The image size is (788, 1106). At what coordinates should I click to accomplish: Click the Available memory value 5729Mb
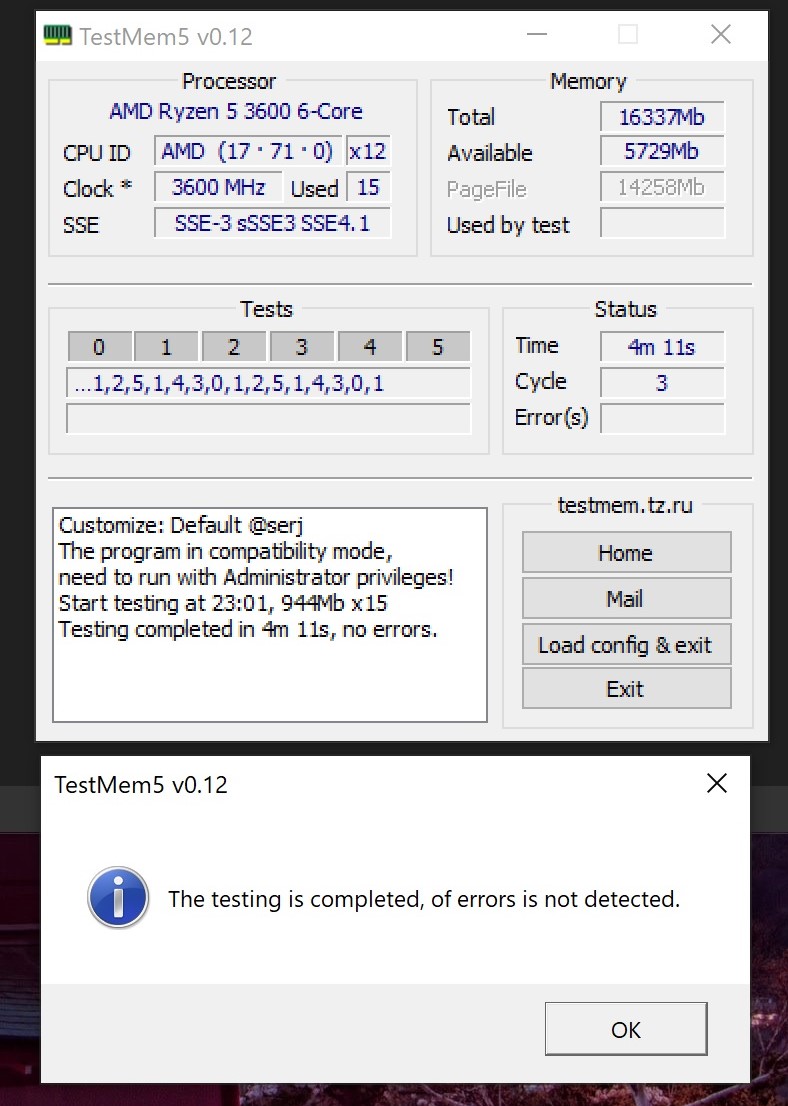coord(662,151)
